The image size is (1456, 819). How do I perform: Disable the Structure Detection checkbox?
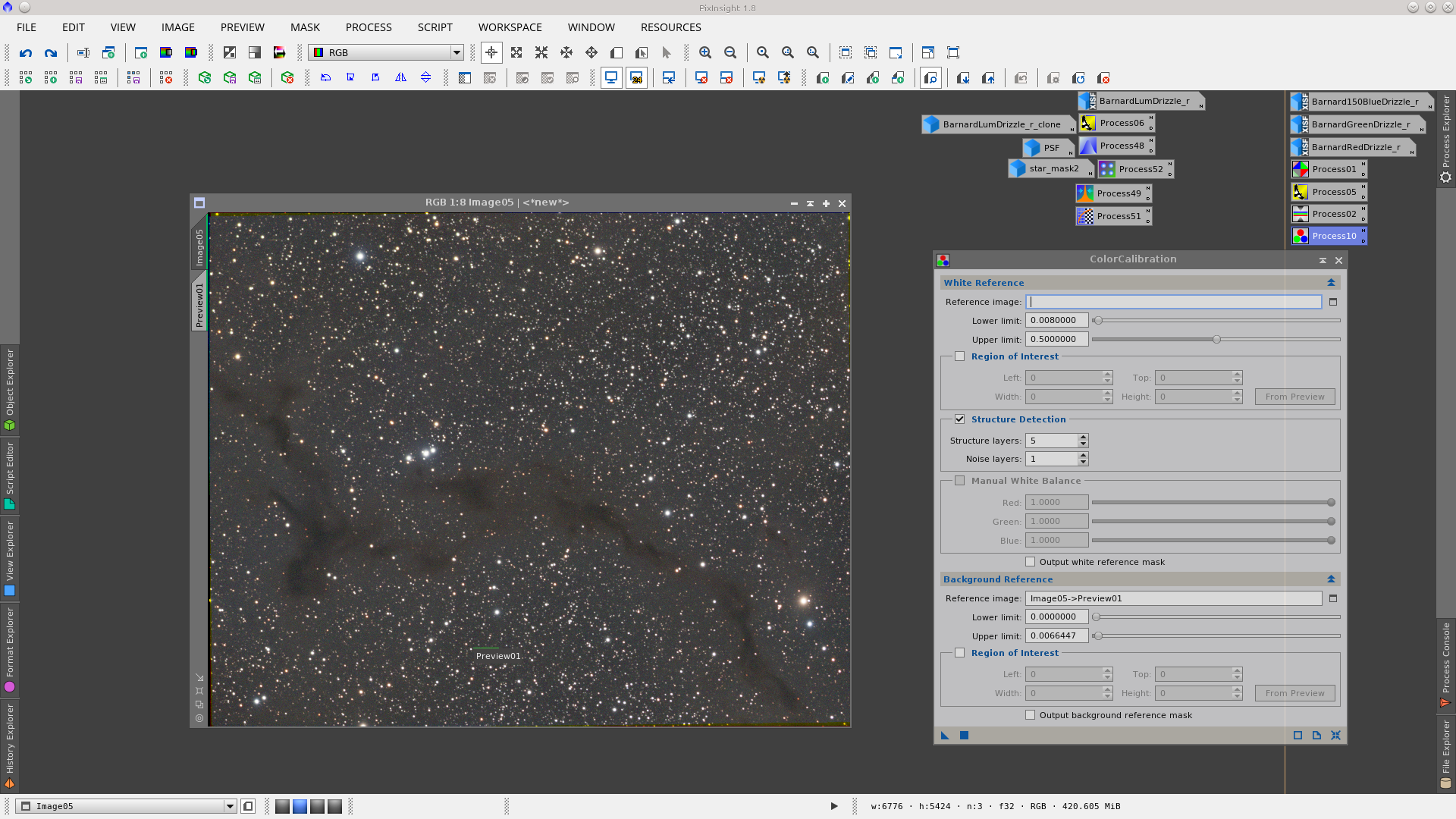[960, 419]
